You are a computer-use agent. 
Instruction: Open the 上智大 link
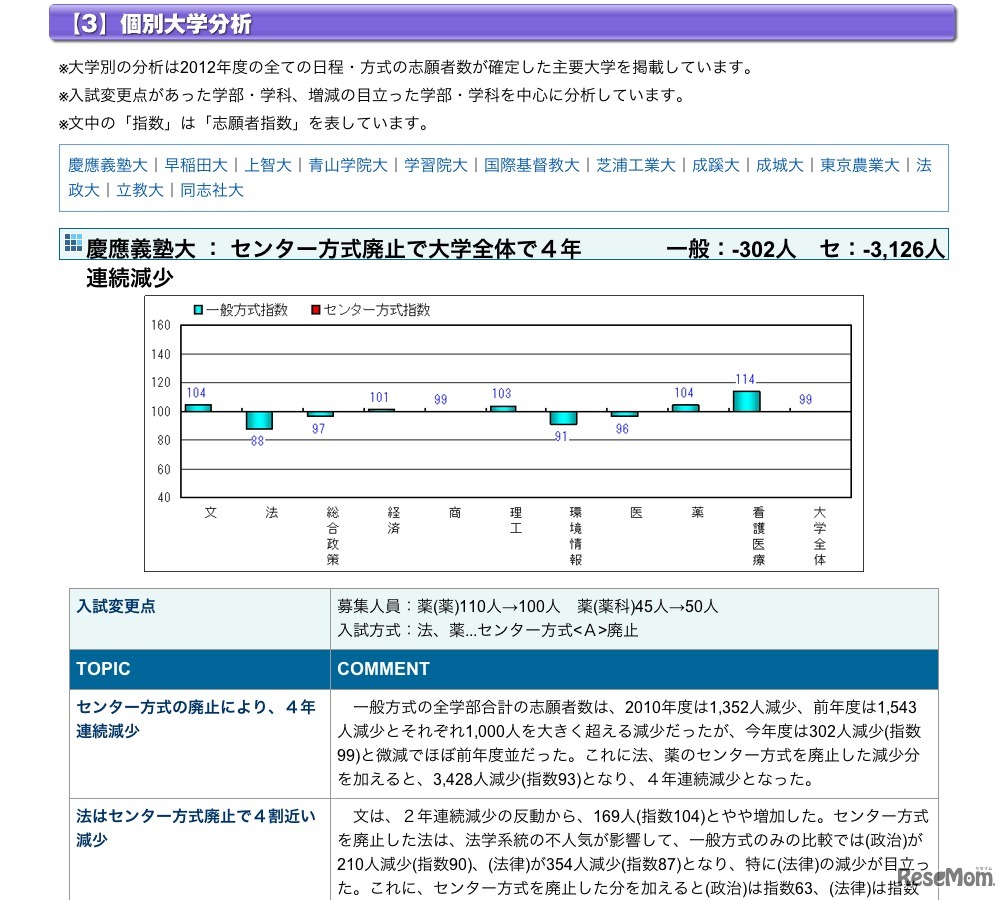coord(268,165)
